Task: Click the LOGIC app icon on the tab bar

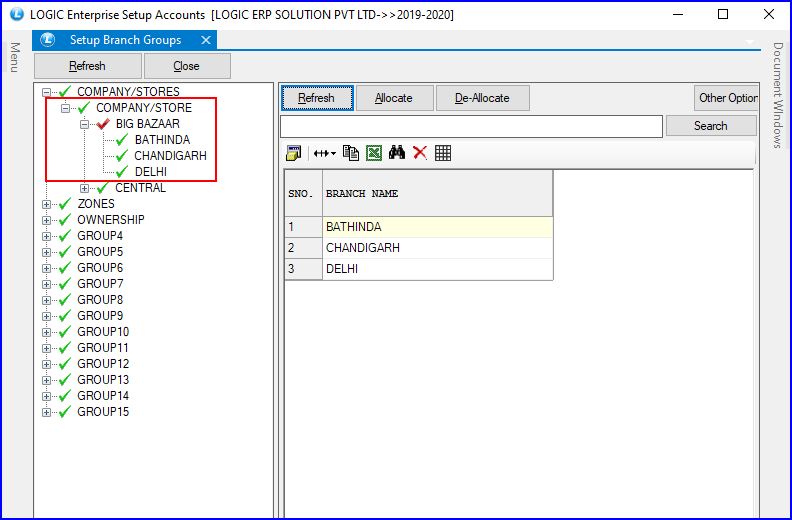Action: (x=47, y=40)
